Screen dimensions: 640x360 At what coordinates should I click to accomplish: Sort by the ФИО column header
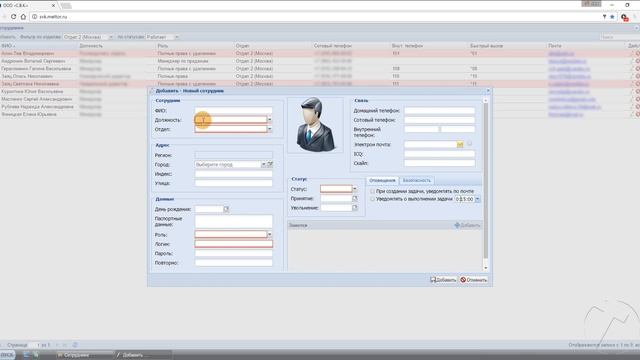tap(39, 46)
